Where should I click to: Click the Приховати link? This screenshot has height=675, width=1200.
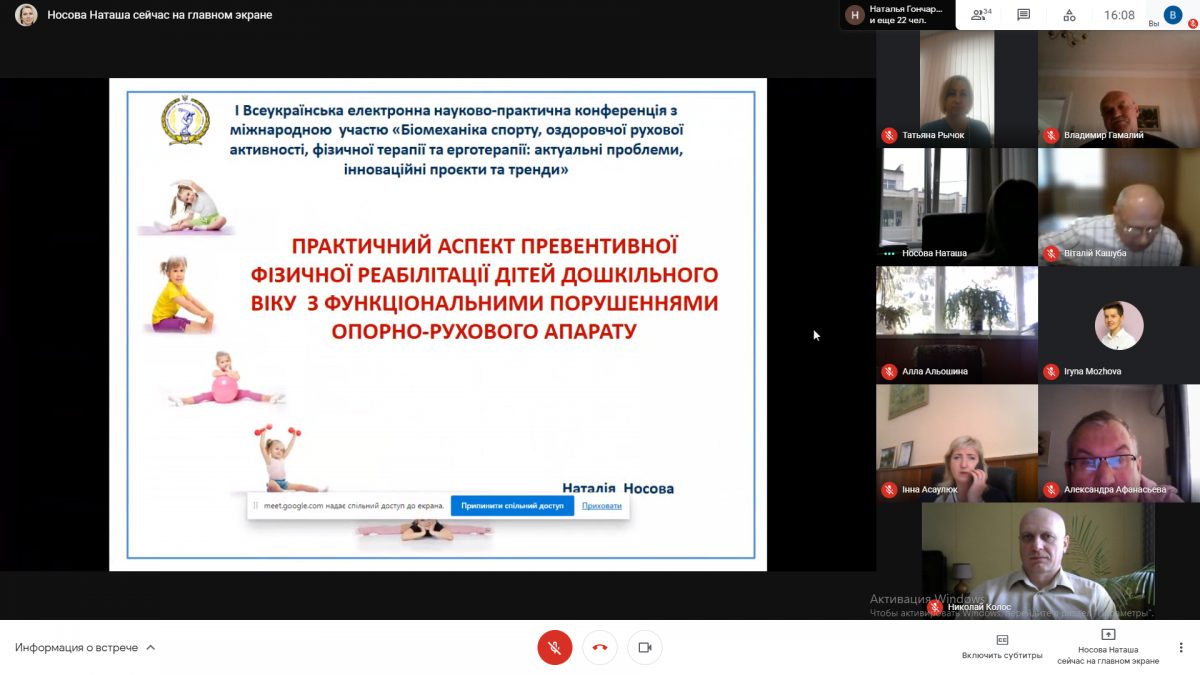pyautogui.click(x=601, y=506)
